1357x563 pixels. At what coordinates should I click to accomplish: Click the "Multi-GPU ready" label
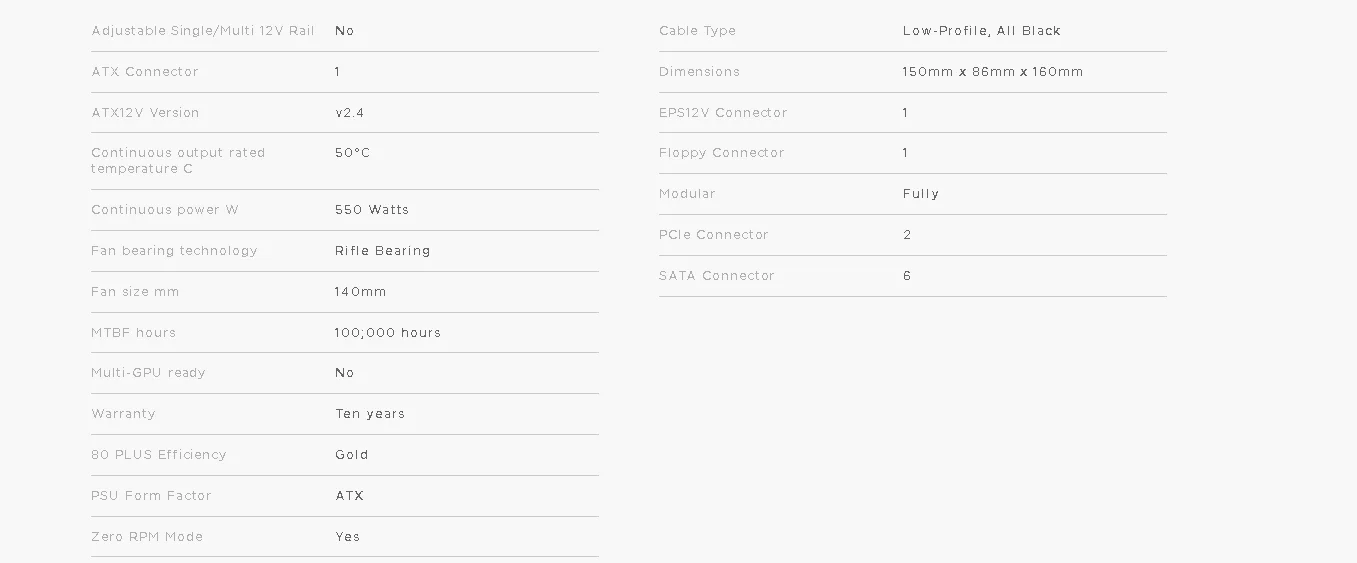(x=148, y=373)
